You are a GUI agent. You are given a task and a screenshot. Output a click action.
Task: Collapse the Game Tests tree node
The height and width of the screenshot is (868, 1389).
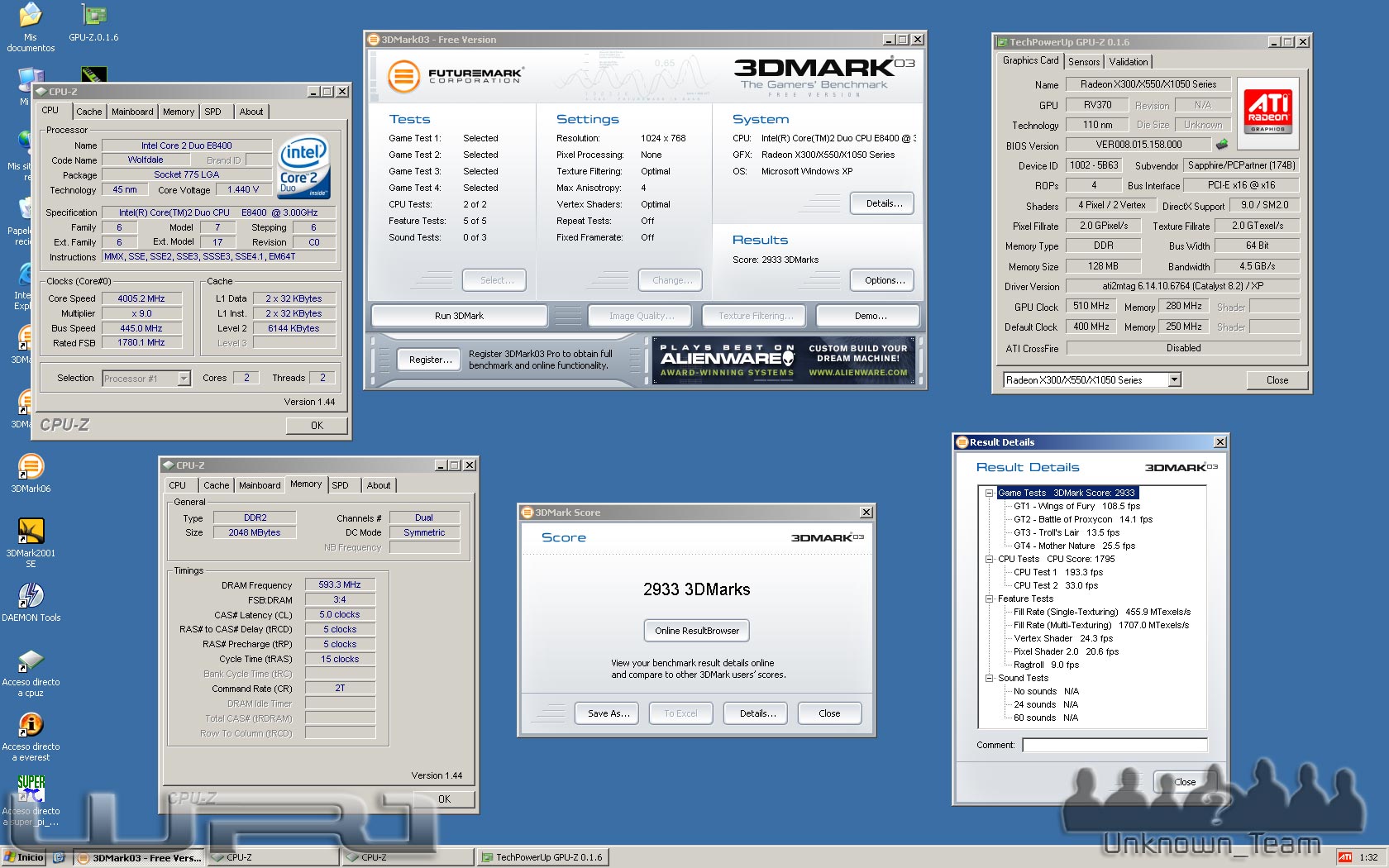tap(989, 493)
